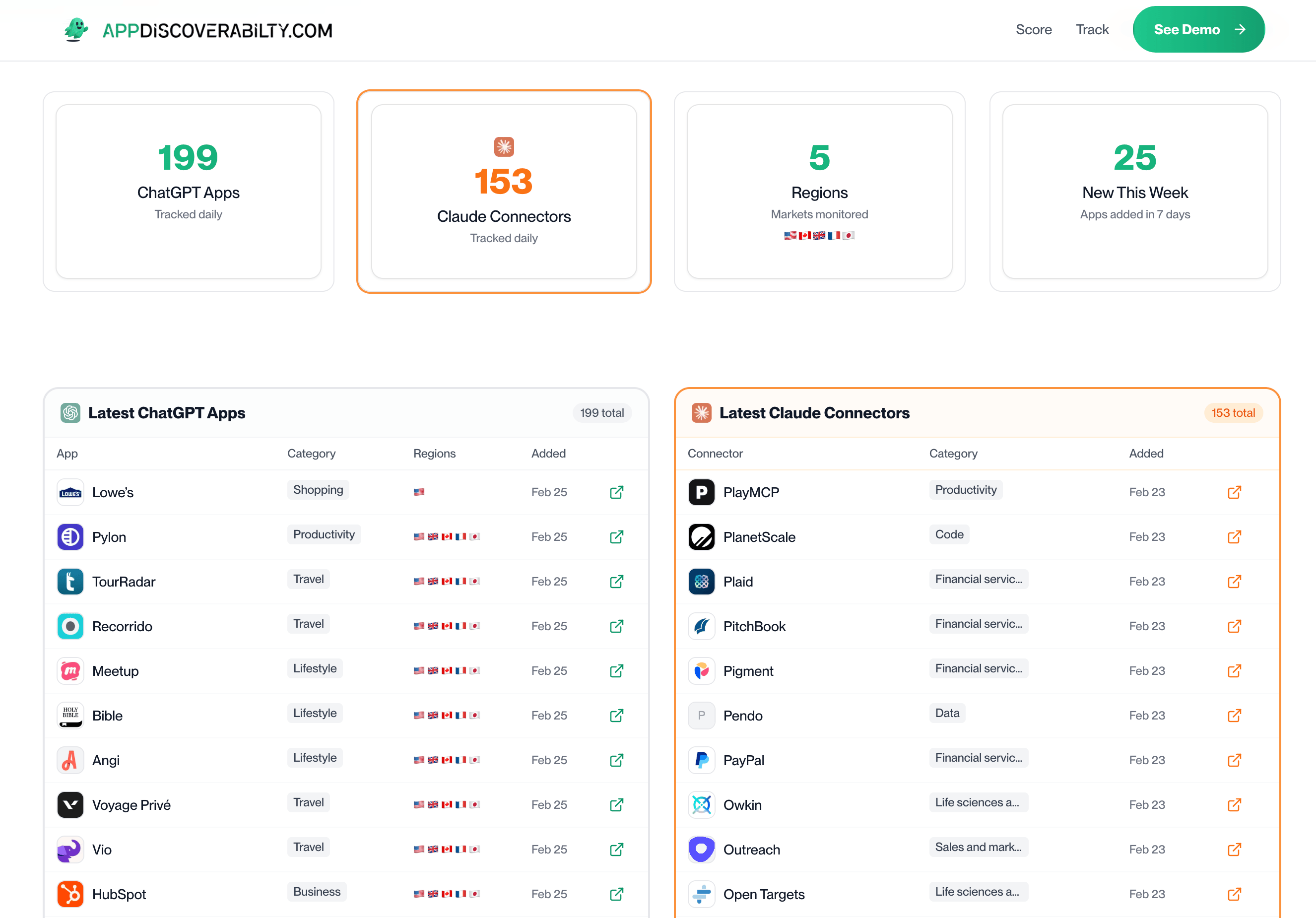The width and height of the screenshot is (1316, 918).
Task: Click the APPDISCOVERABILTY.COM site title
Action: (217, 30)
